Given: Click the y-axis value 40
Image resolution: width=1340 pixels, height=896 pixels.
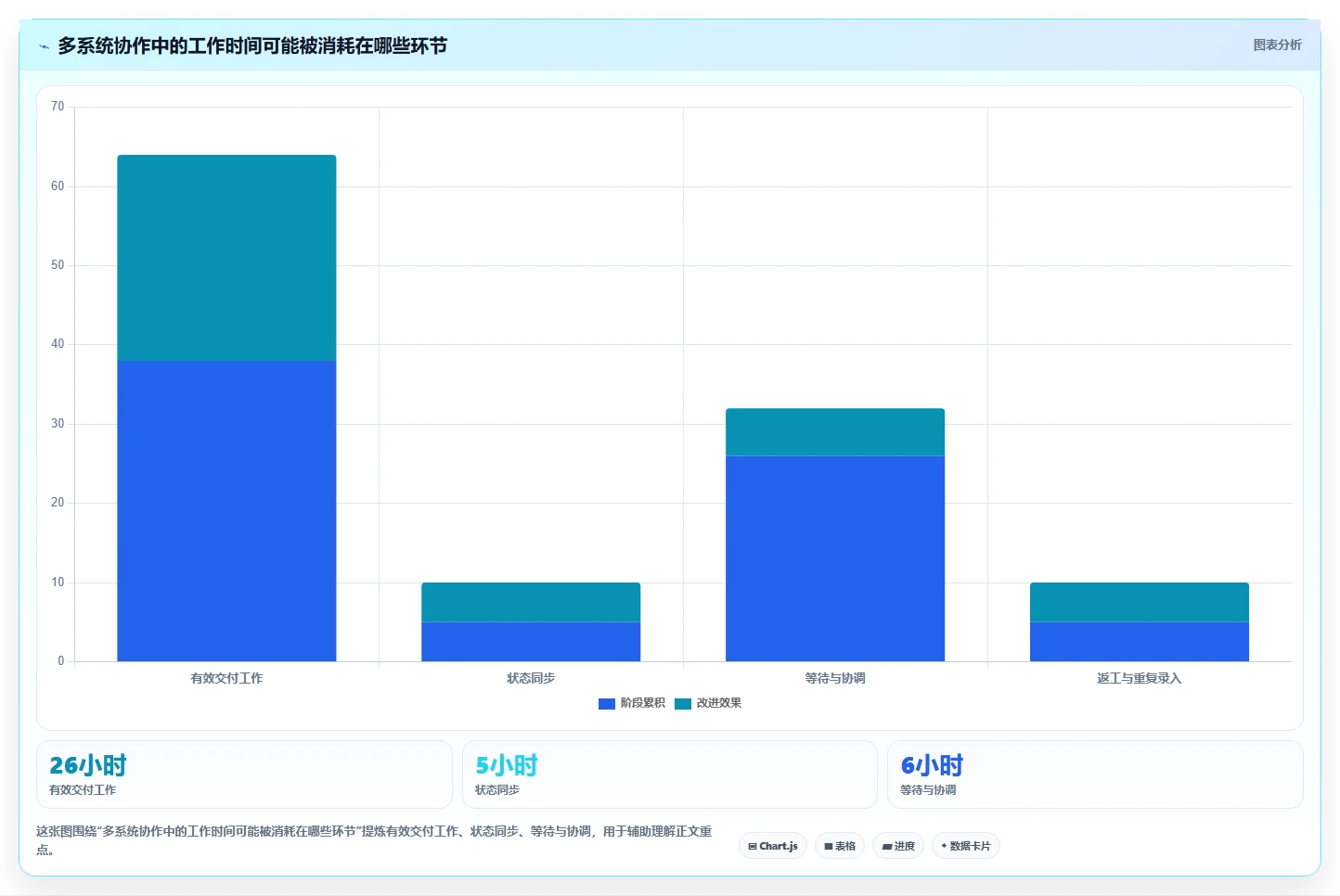Looking at the screenshot, I should tap(58, 344).
